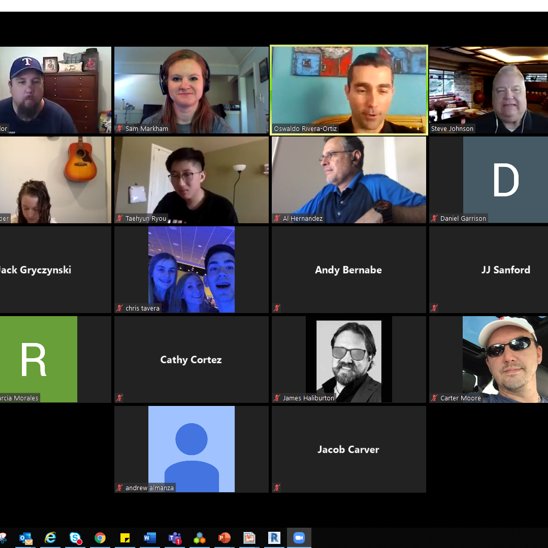Click the 'Steve Johnson' name label
548x548 pixels.
pyautogui.click(x=452, y=129)
